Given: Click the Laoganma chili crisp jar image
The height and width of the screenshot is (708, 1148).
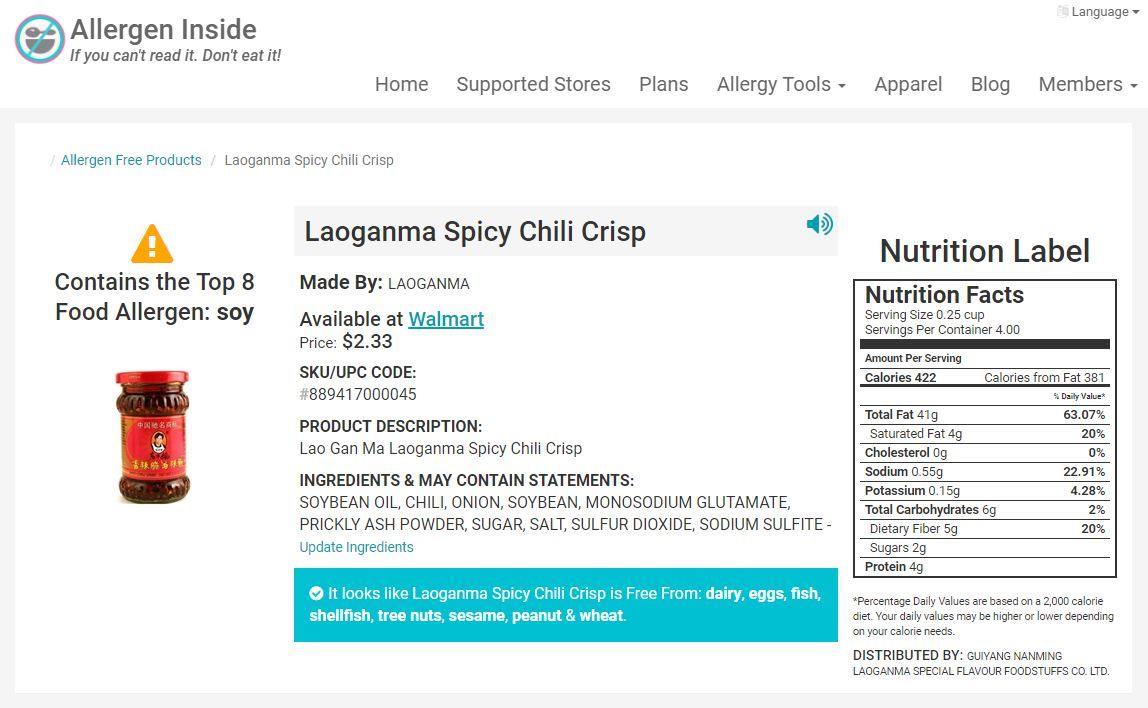Looking at the screenshot, I should (152, 436).
